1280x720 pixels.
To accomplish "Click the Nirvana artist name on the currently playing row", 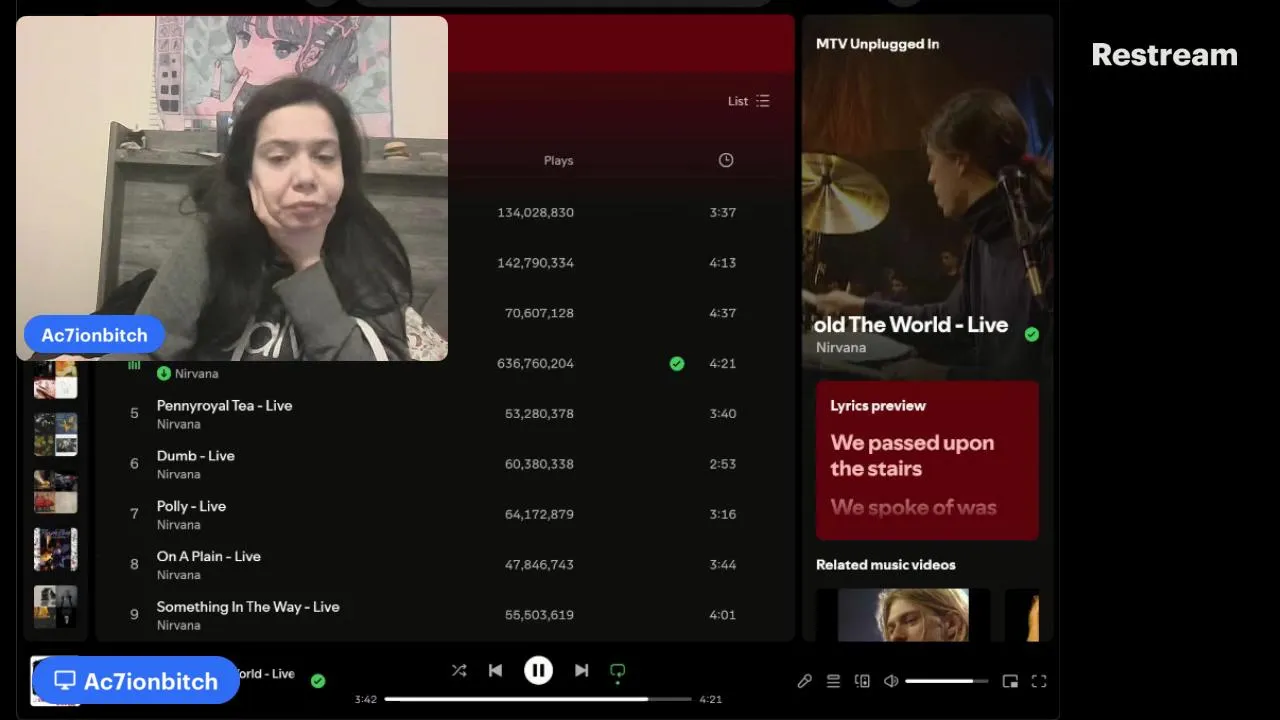I will 197,373.
